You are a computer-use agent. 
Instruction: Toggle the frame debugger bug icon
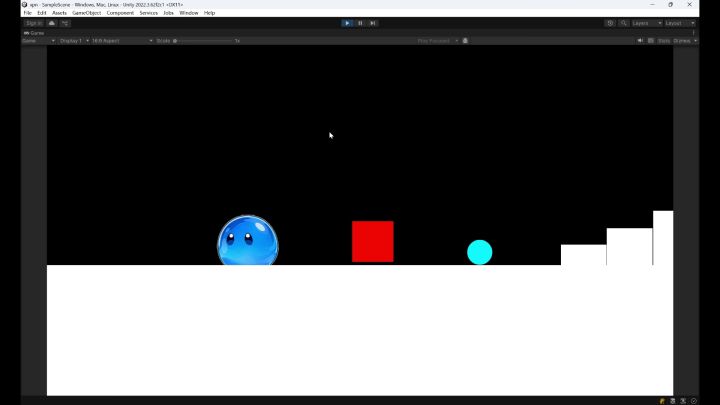(465, 41)
